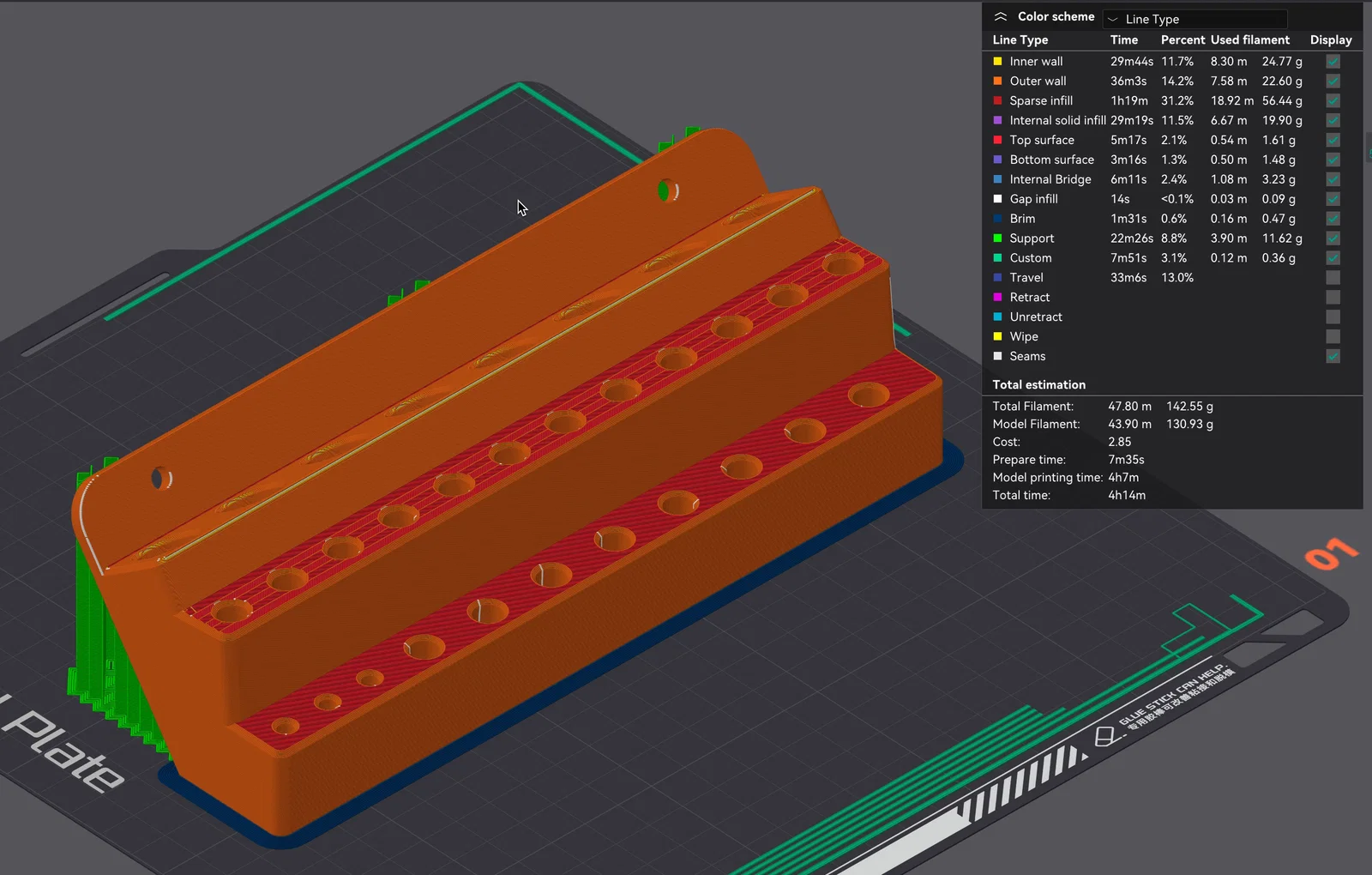Click the 'Display' column header
The width and height of the screenshot is (1372, 875).
tap(1331, 40)
